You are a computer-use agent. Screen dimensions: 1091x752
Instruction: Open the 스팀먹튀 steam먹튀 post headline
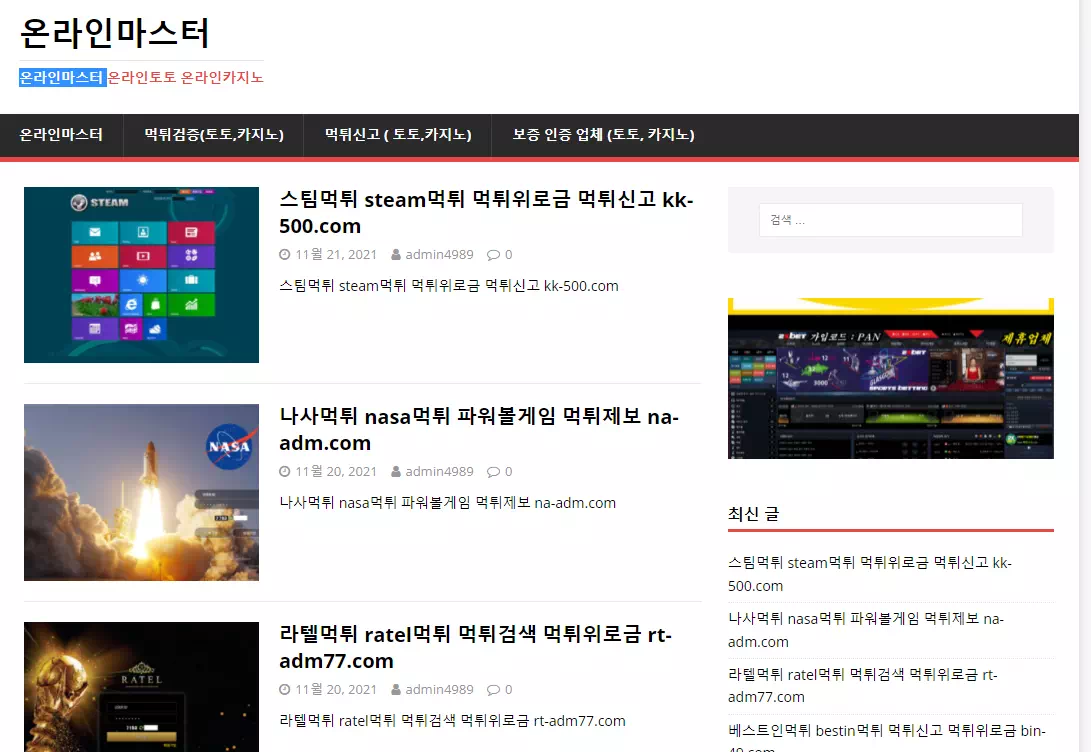tap(486, 213)
